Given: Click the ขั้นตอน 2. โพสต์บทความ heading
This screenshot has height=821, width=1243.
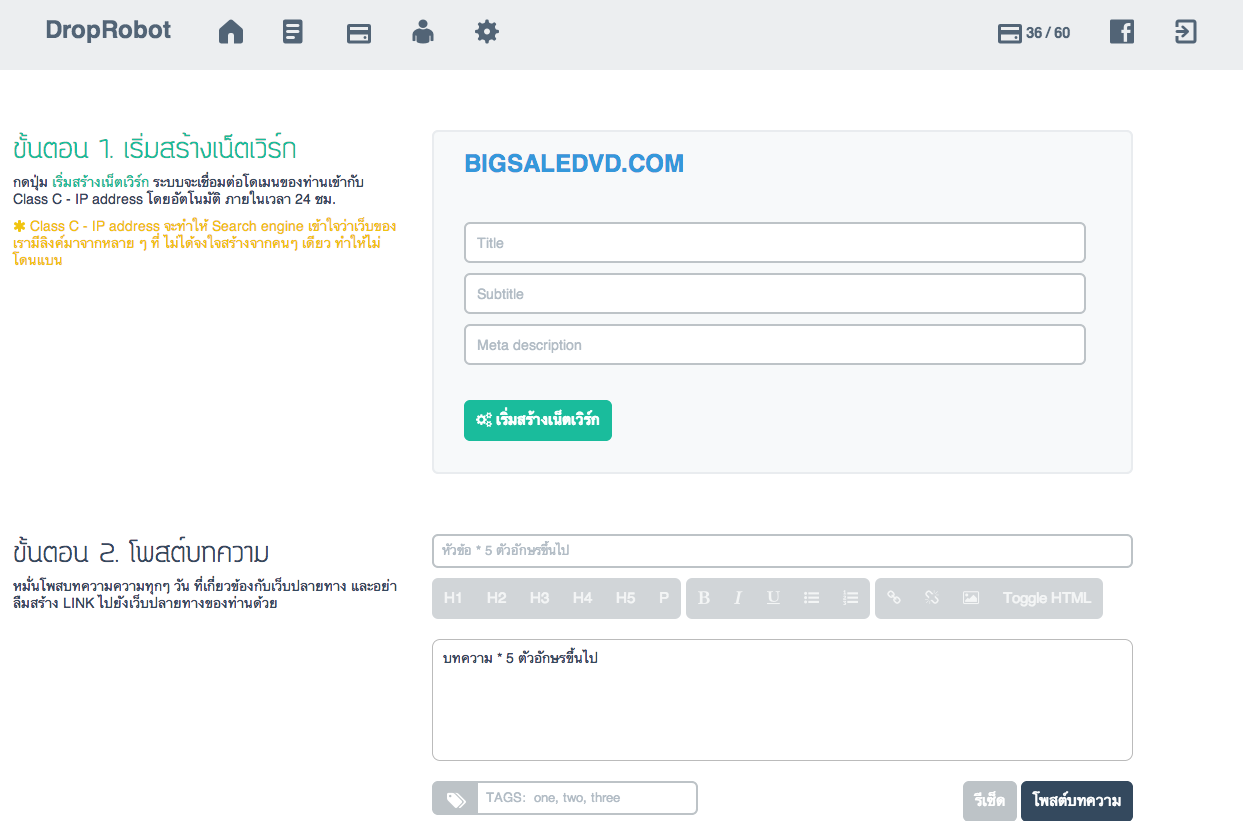Looking at the screenshot, I should point(141,552).
